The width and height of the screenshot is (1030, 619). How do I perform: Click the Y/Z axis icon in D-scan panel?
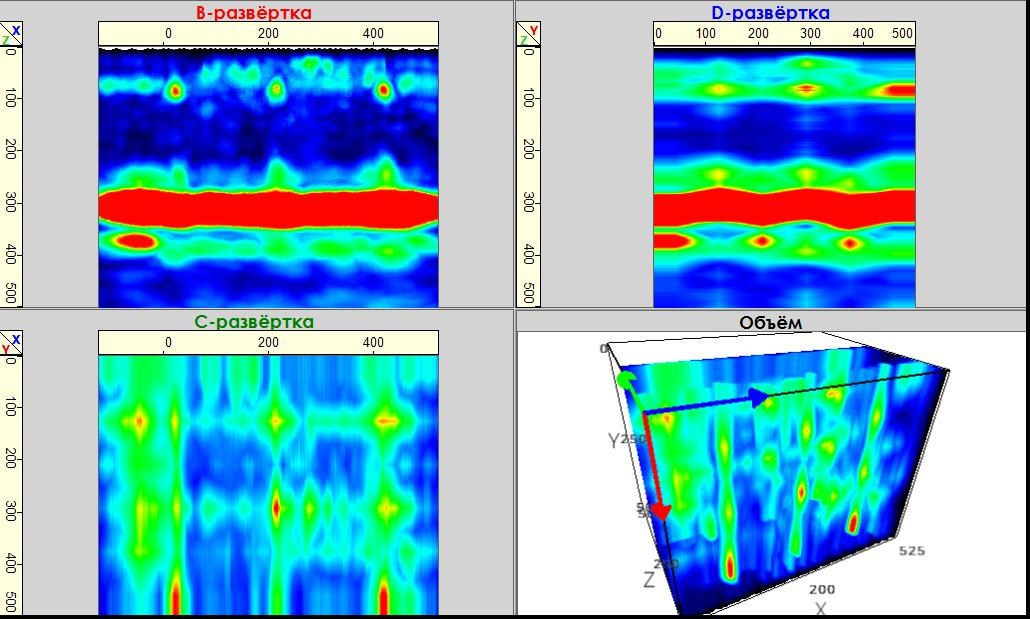click(528, 34)
